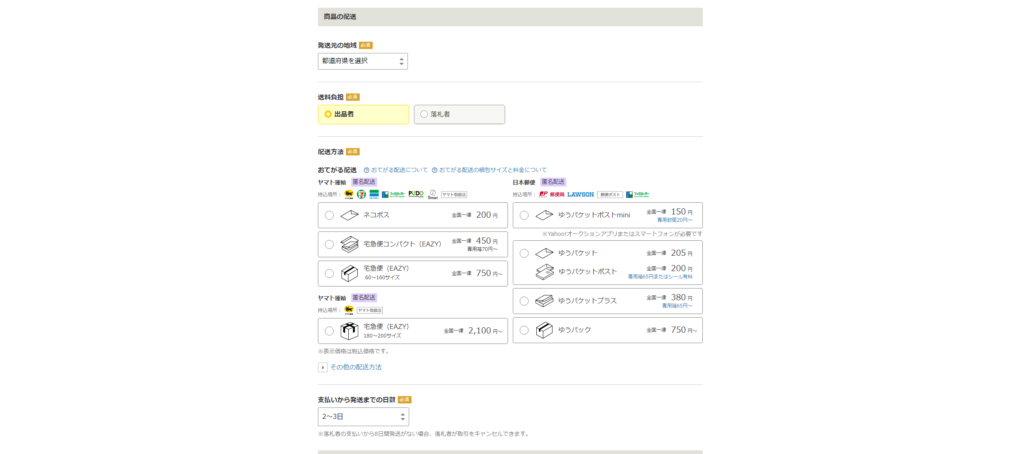Screen dimensions: 1024x454
Task: Click the PUDO drop-off location logo
Action: 416,194
